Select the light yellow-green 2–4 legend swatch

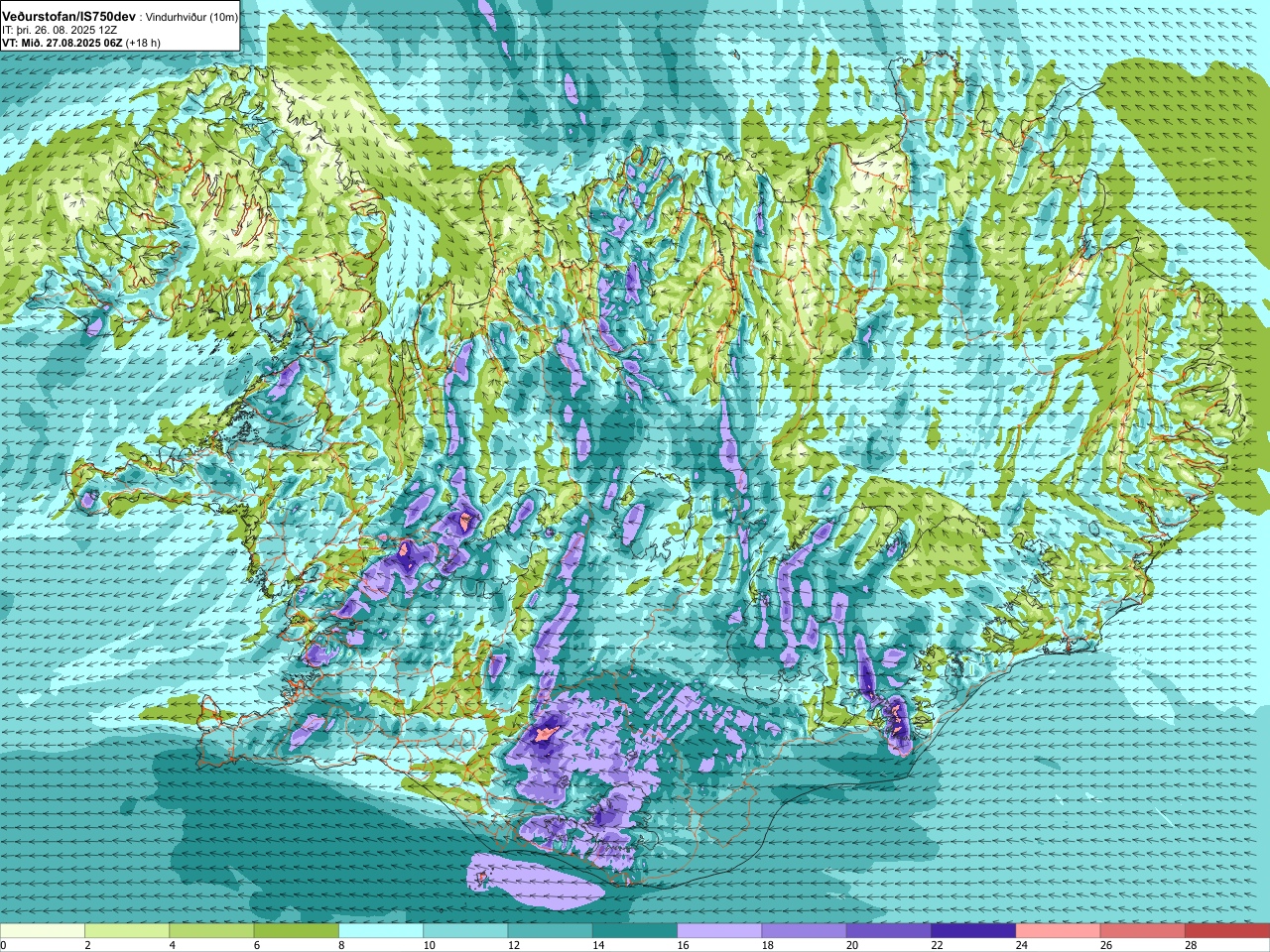pyautogui.click(x=127, y=931)
